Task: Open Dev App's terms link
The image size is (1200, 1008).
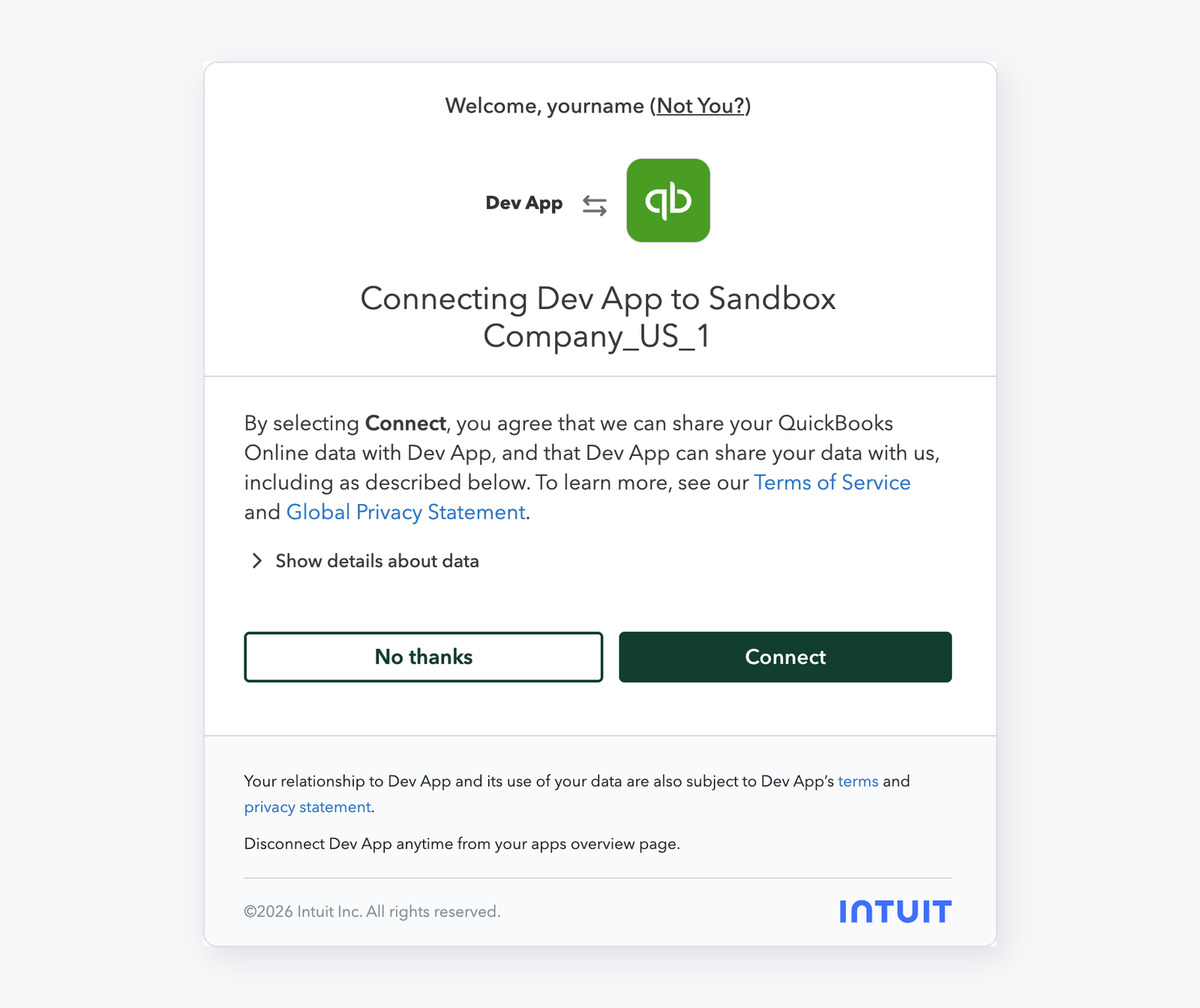Action: [x=858, y=781]
